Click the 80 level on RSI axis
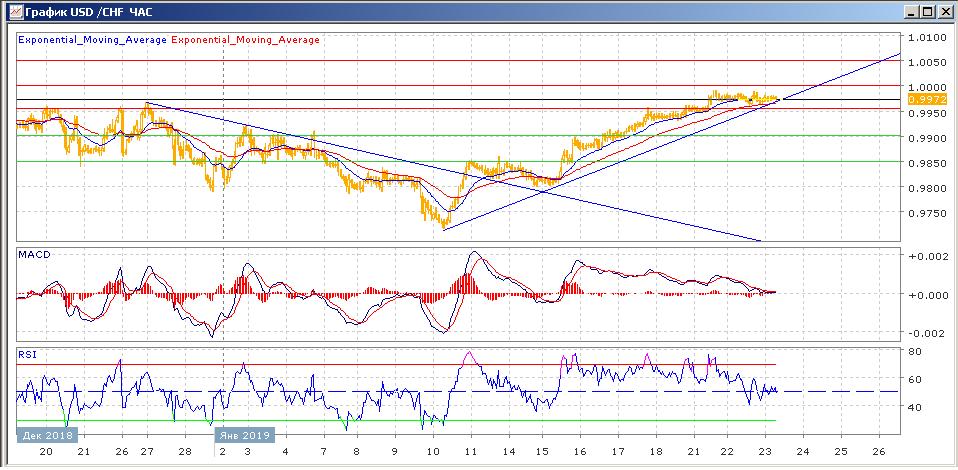 click(x=916, y=352)
